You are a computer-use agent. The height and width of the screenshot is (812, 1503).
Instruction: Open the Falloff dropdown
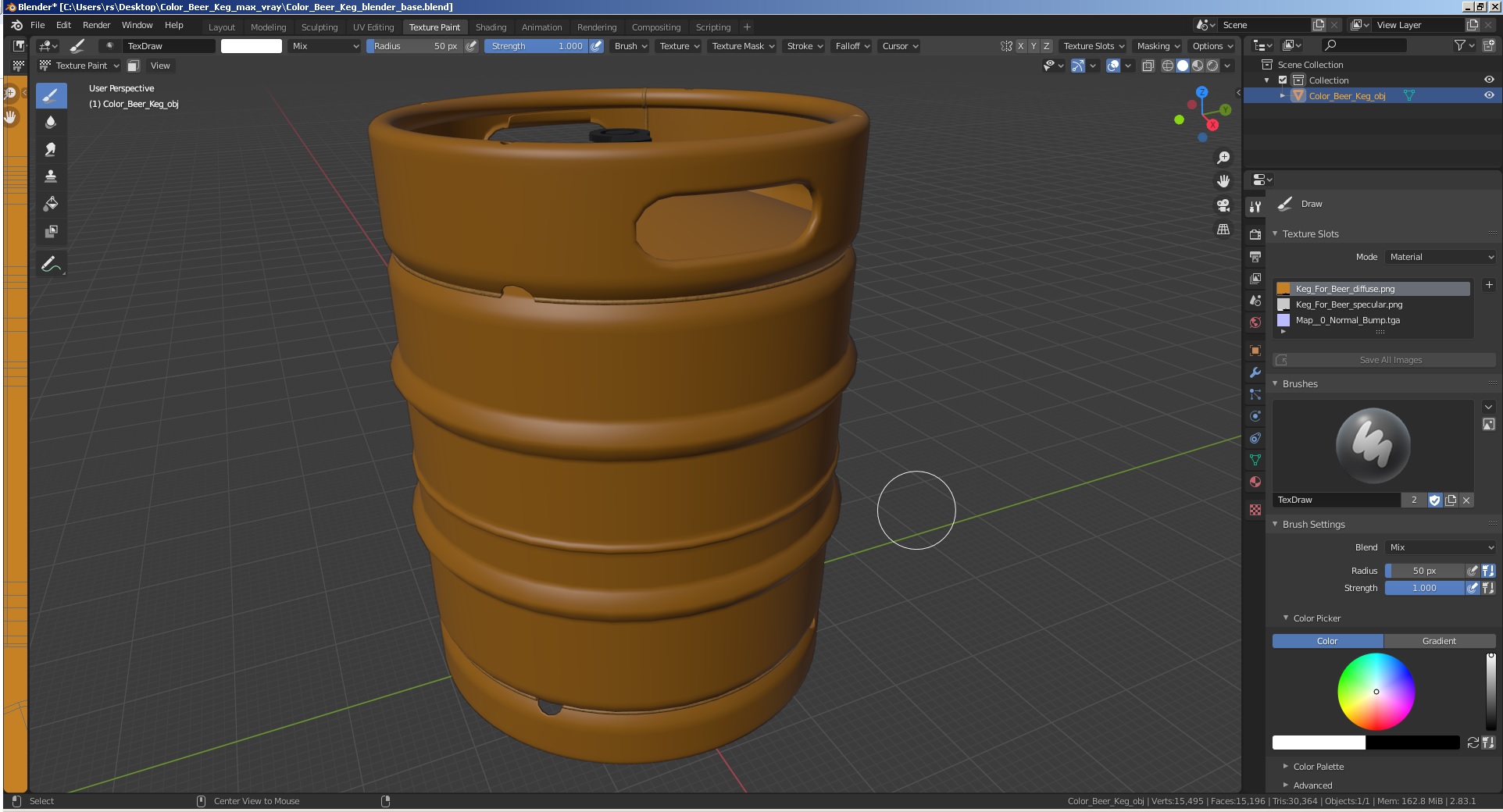click(x=852, y=46)
